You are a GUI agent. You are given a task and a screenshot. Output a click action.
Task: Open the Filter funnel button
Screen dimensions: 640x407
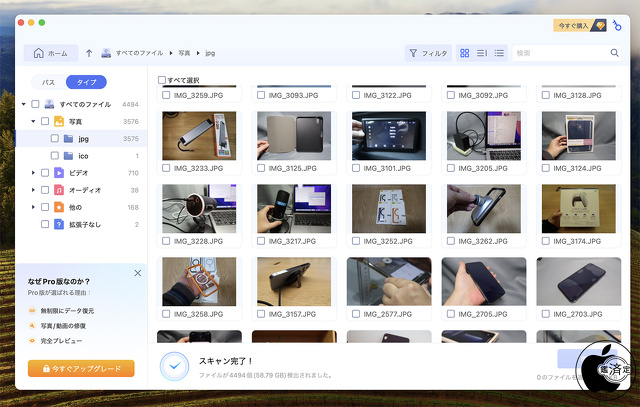coord(428,53)
